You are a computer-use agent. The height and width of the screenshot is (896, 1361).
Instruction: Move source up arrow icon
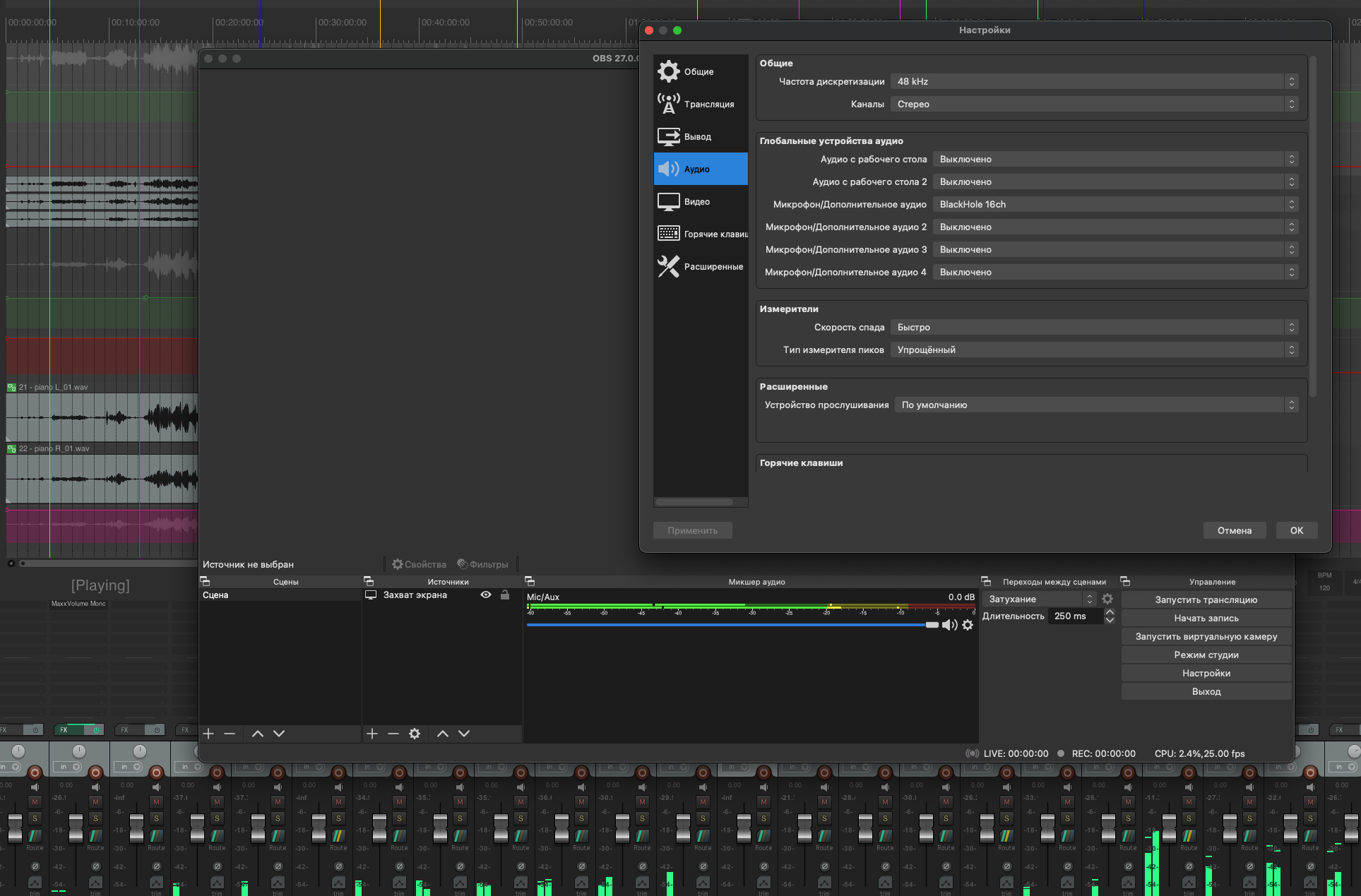tap(443, 734)
